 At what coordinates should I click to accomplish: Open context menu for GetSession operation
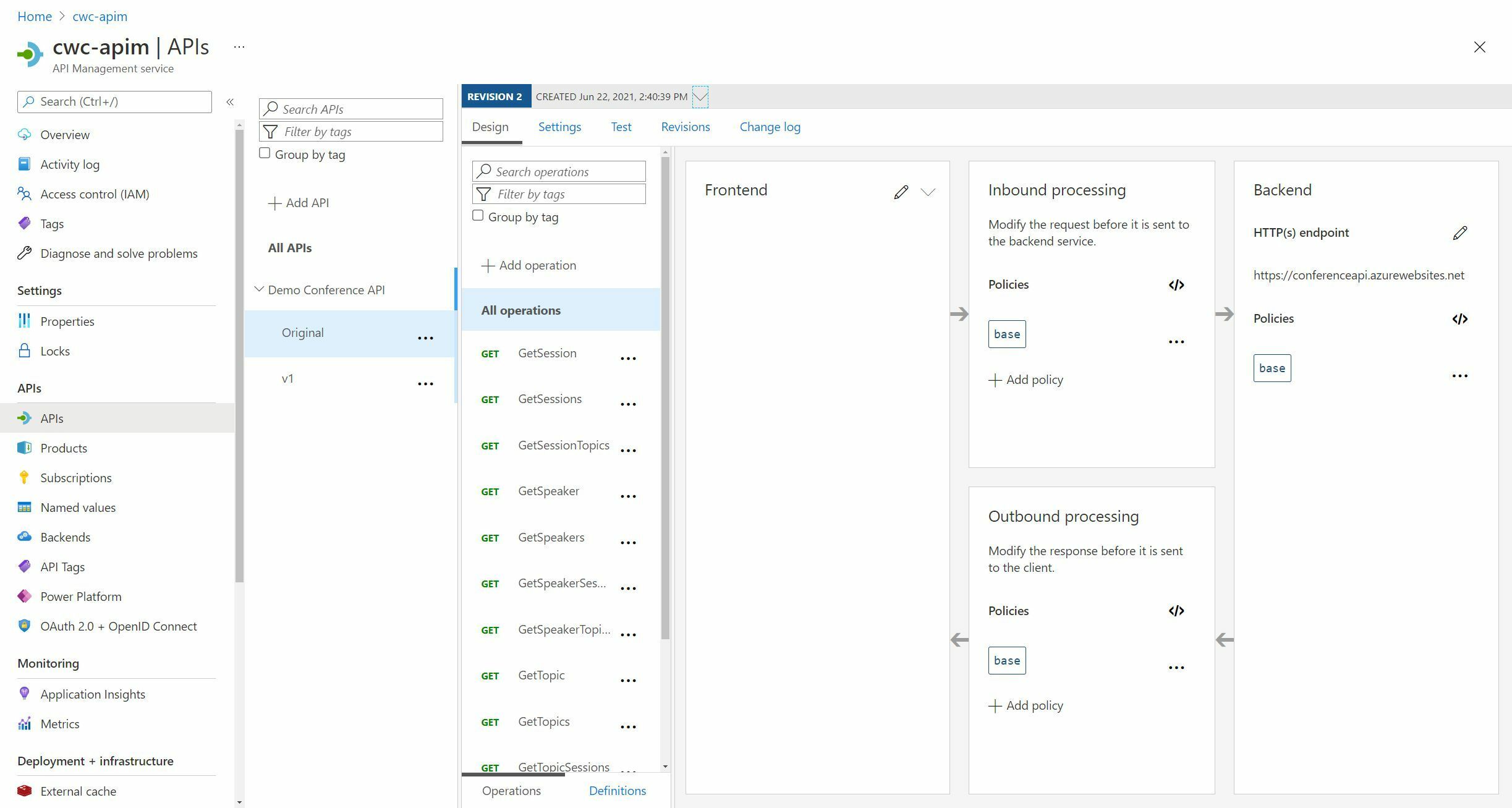pyautogui.click(x=628, y=358)
